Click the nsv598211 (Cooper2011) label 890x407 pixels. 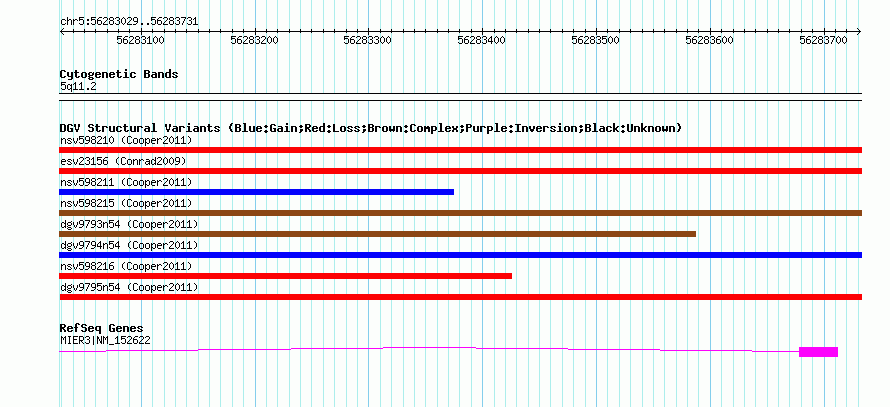click(x=126, y=182)
